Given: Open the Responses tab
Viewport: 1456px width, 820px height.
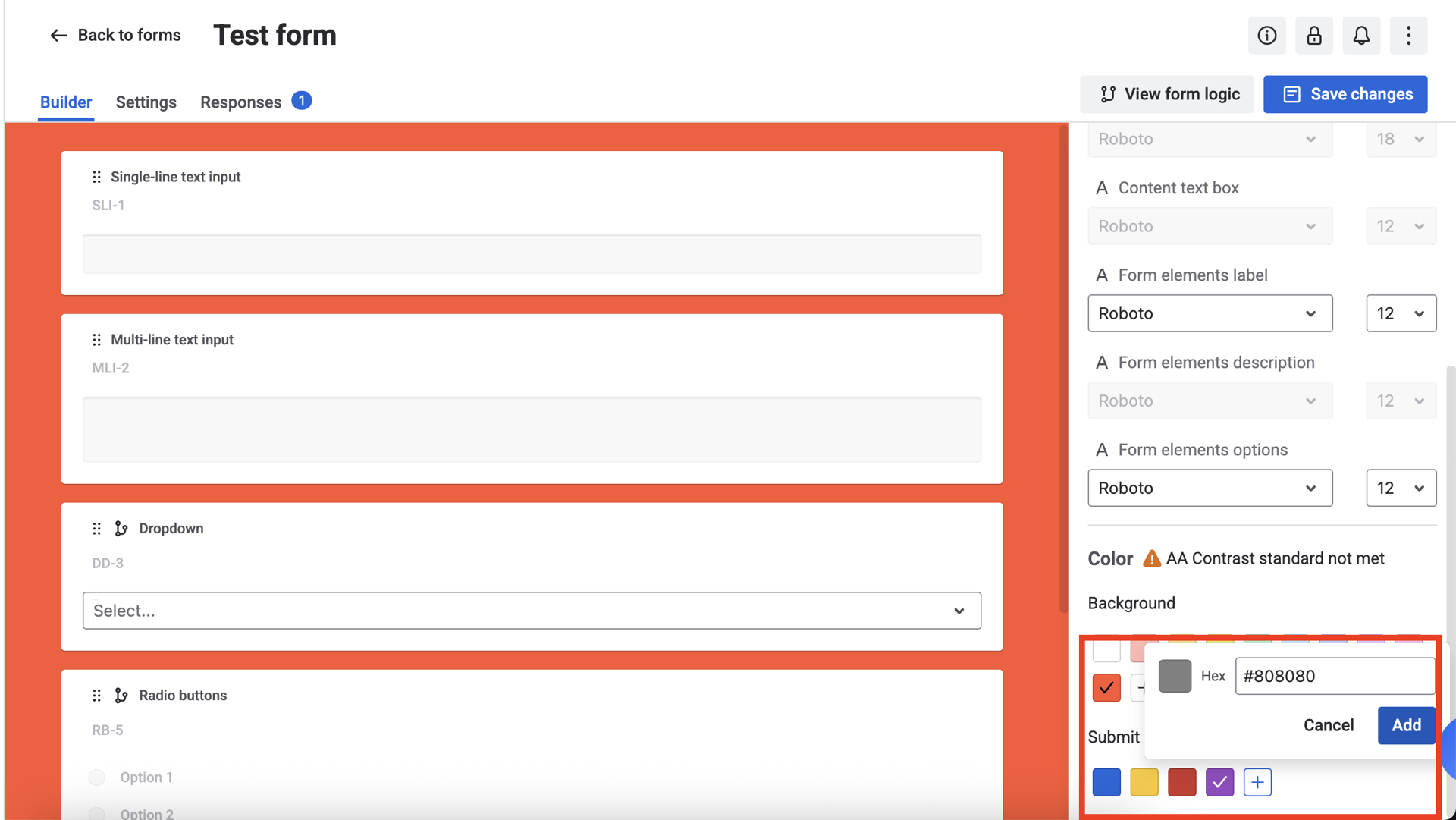Looking at the screenshot, I should pos(240,102).
